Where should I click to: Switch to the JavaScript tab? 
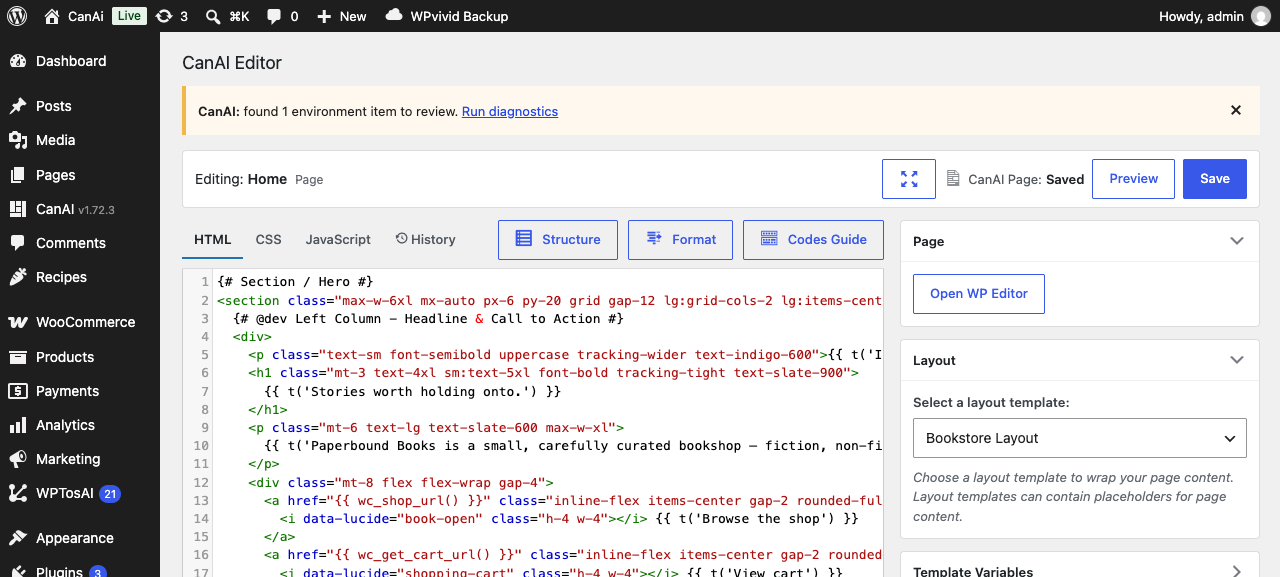click(x=338, y=239)
